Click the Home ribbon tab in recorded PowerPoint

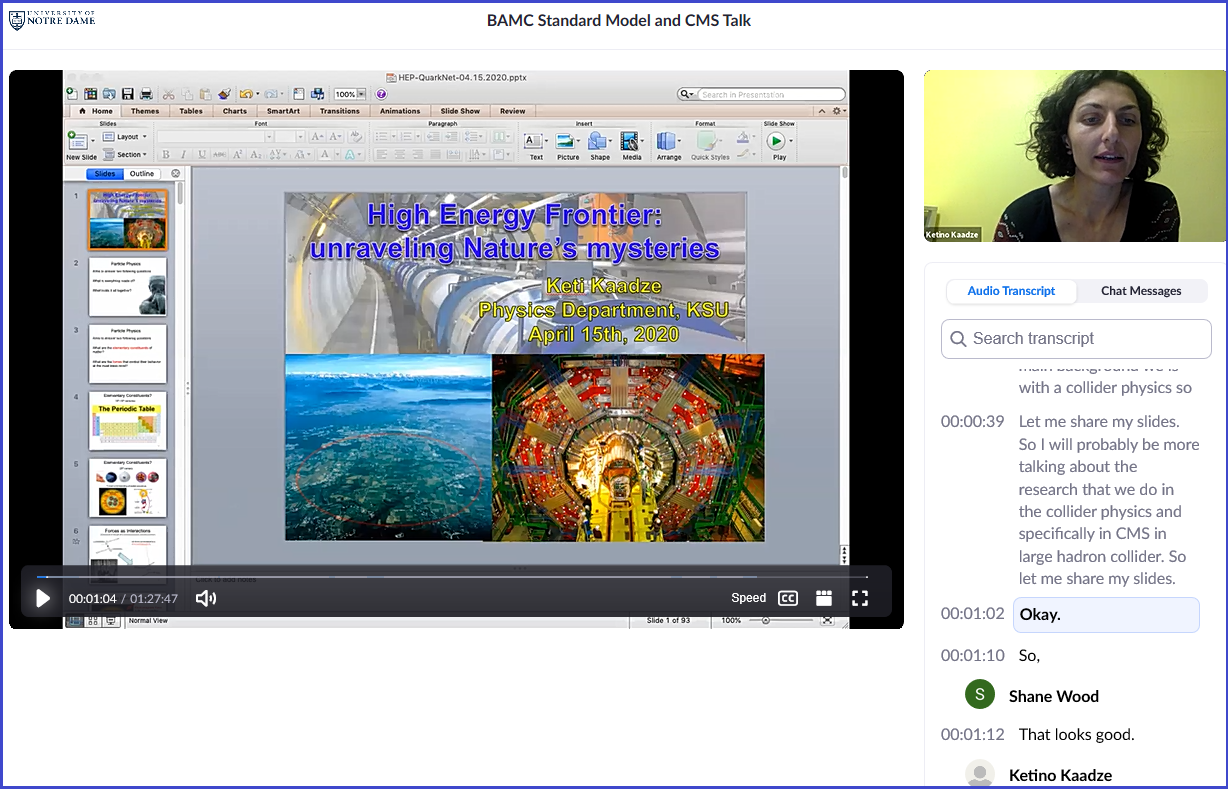pyautogui.click(x=96, y=111)
